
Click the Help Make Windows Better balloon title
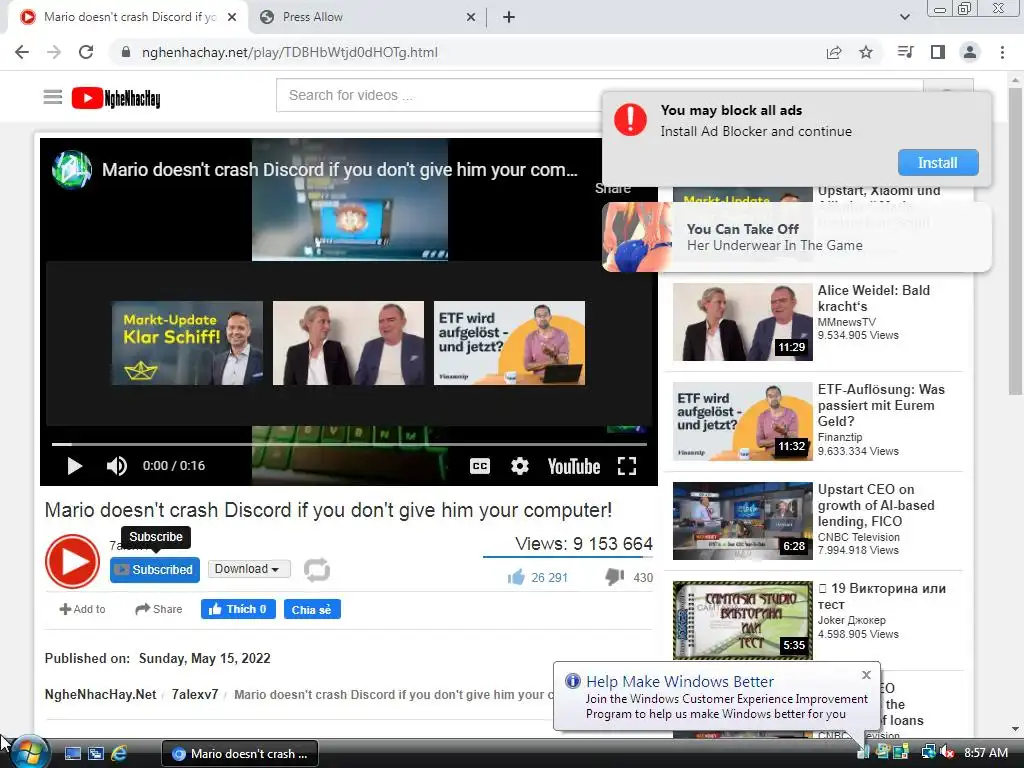coord(680,681)
